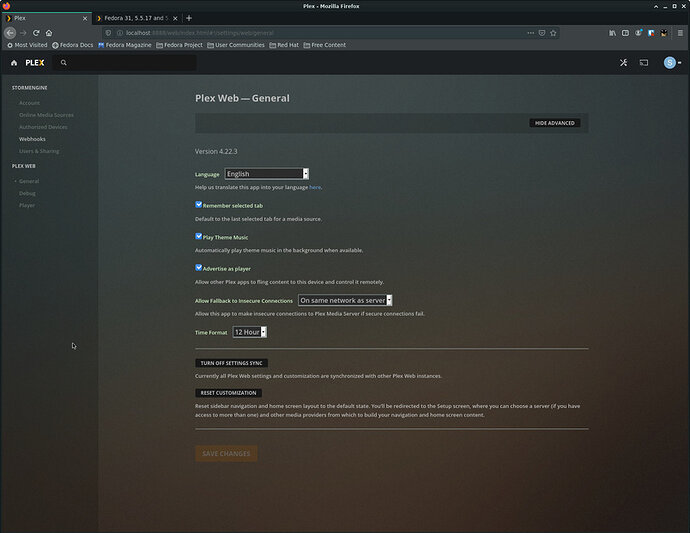The width and height of the screenshot is (690, 533).
Task: Open Account settings in sidebar
Action: tap(29, 103)
